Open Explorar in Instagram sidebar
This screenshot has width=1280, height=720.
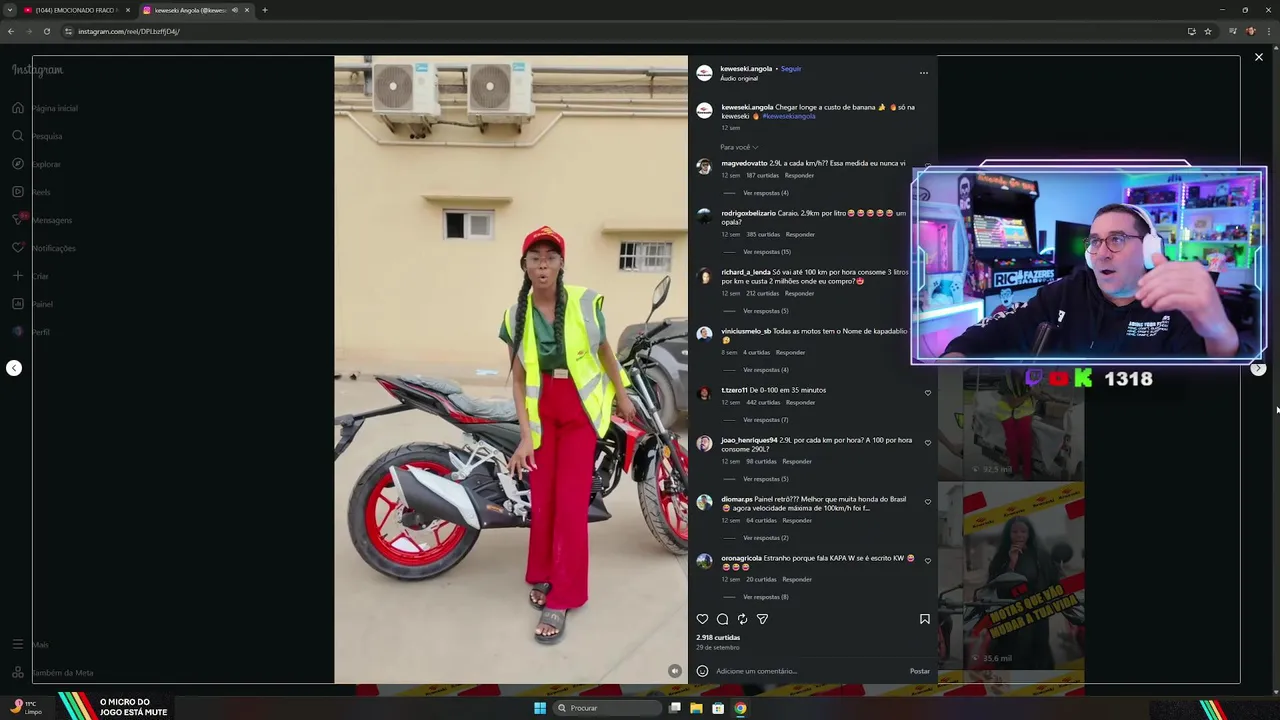pyautogui.click(x=38, y=164)
